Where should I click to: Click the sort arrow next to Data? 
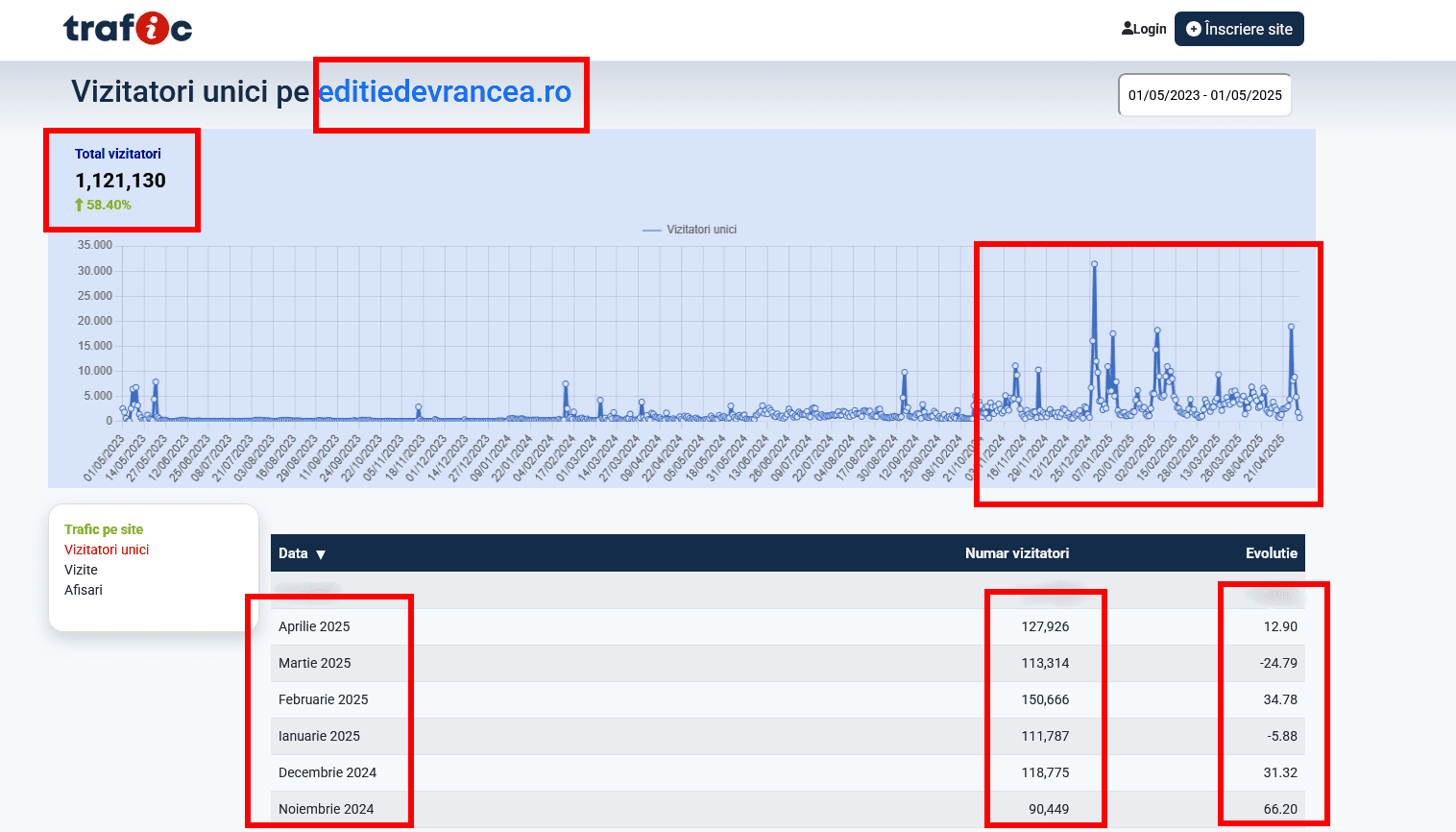321,554
